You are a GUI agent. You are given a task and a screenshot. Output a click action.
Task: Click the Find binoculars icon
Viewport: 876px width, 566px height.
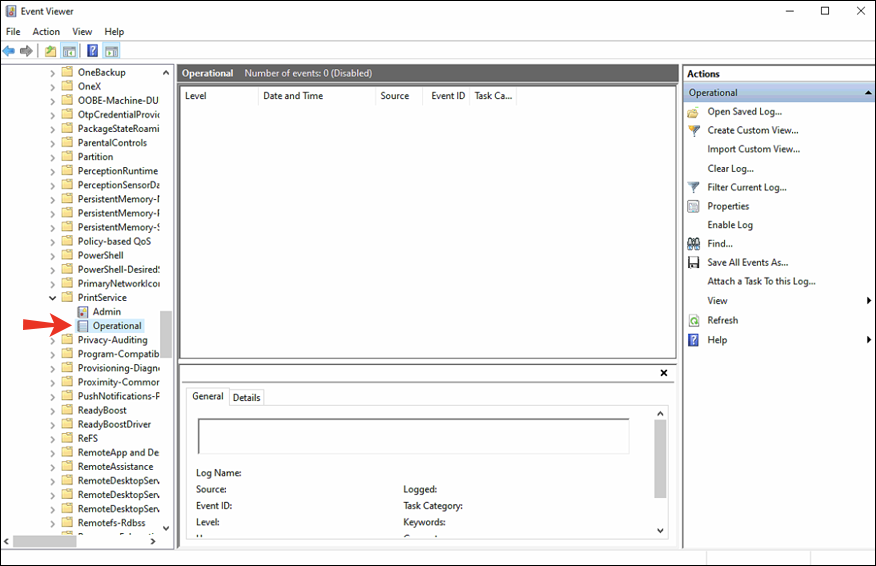click(693, 244)
